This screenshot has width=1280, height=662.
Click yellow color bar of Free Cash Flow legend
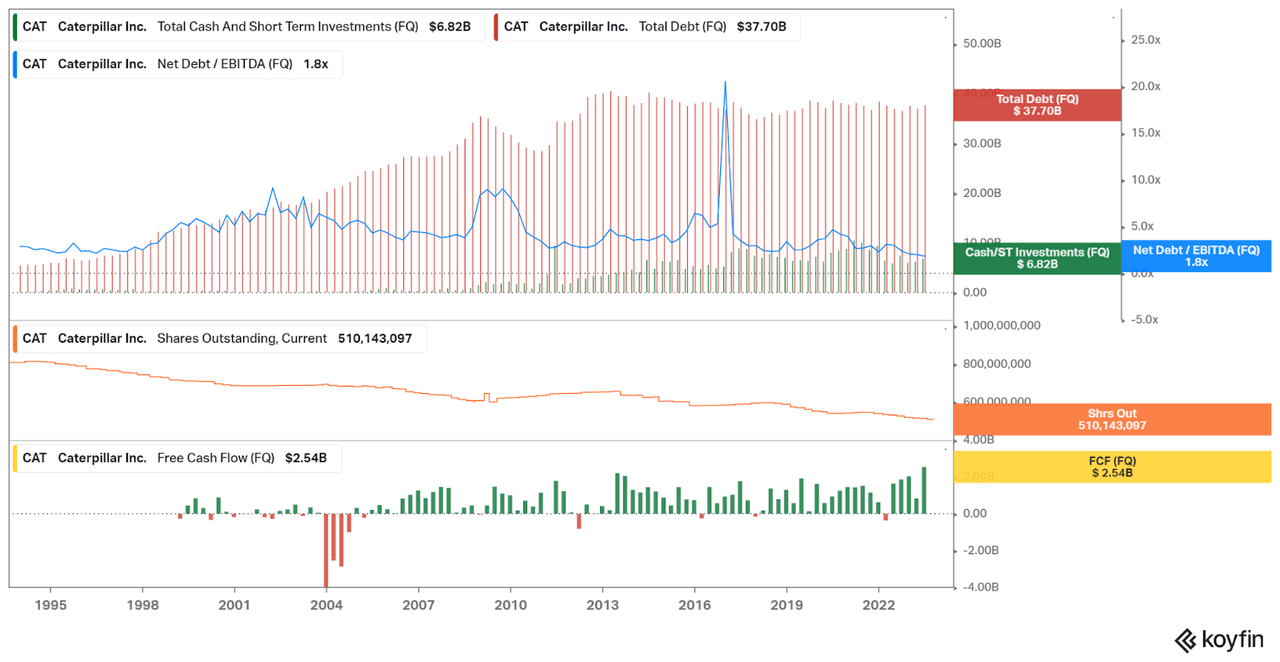15,458
